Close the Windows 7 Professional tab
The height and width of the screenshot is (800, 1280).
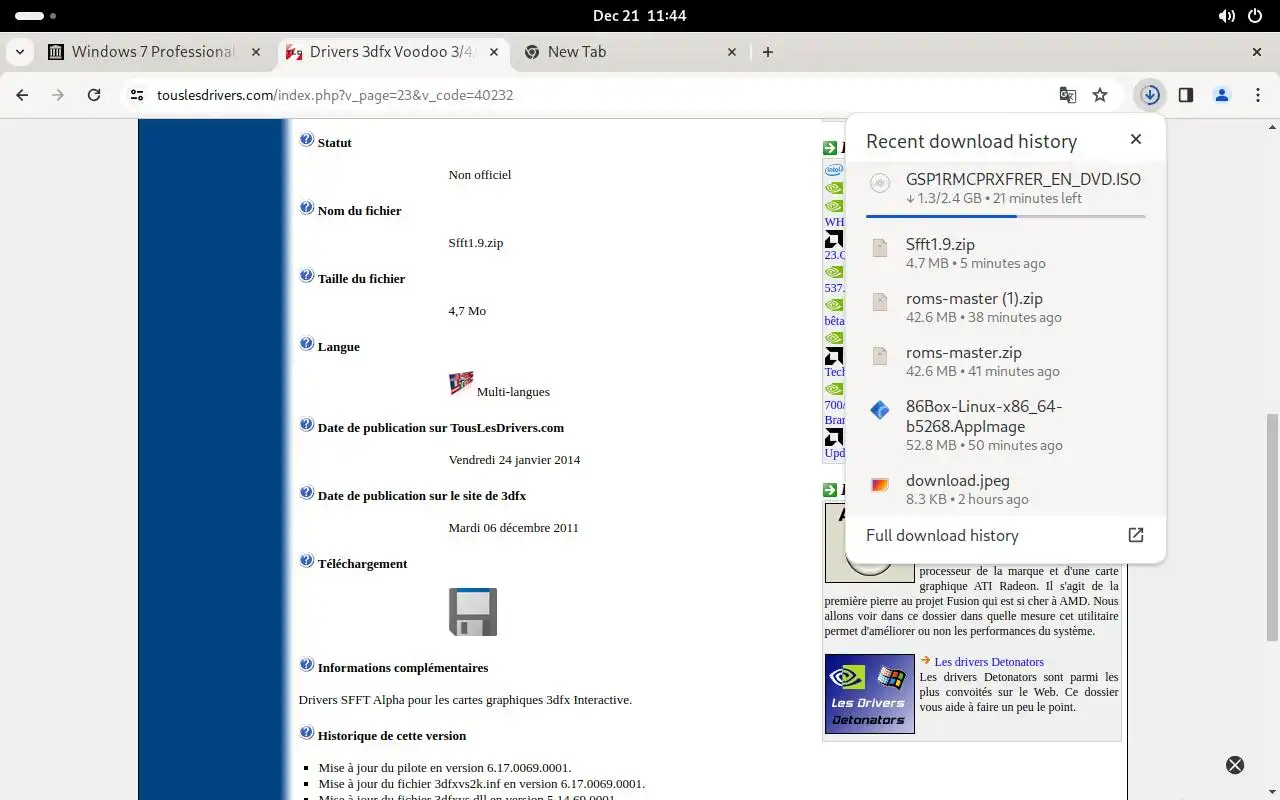click(x=256, y=52)
